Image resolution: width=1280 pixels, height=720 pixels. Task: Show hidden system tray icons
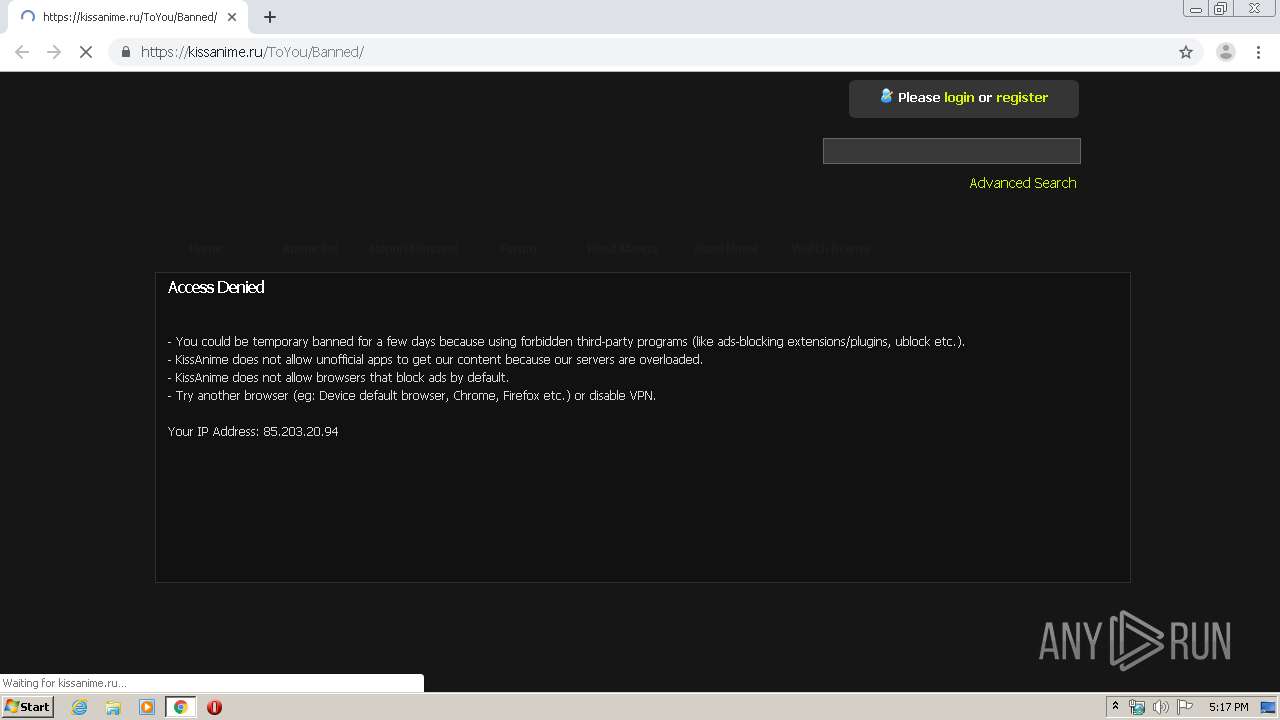click(1115, 707)
